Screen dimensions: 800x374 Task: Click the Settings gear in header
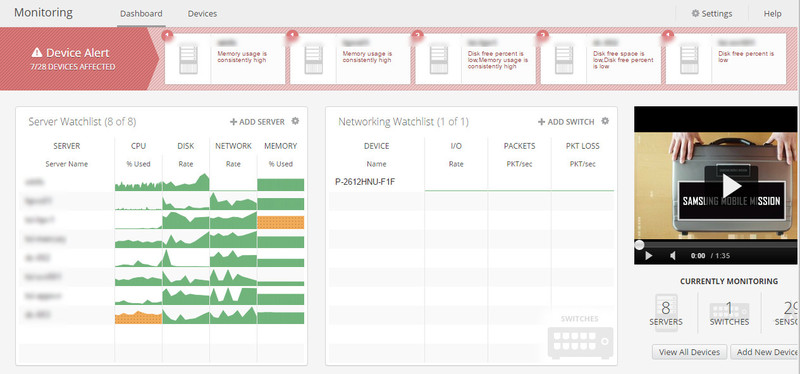click(x=711, y=14)
